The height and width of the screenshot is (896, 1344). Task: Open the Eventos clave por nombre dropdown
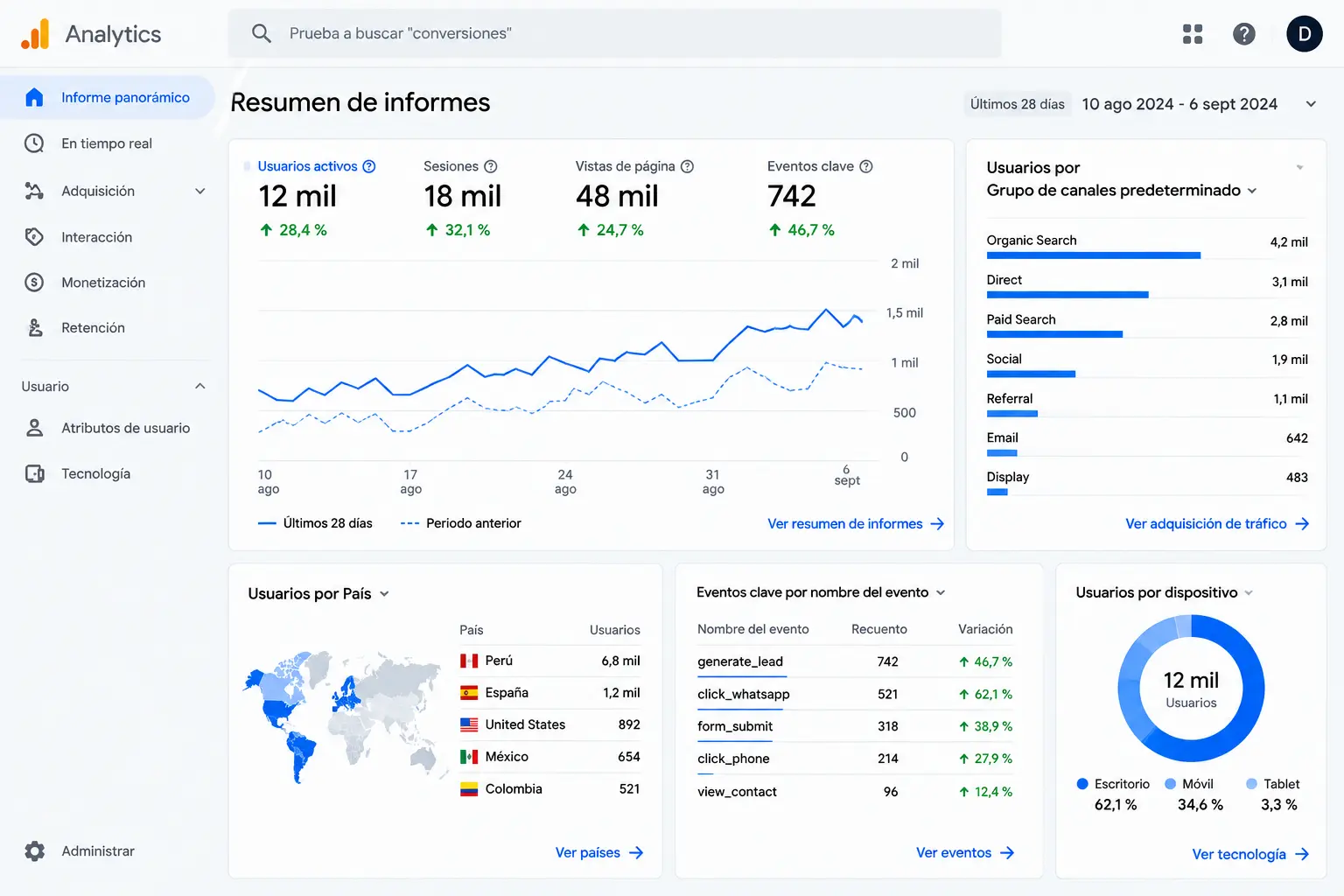coord(941,592)
